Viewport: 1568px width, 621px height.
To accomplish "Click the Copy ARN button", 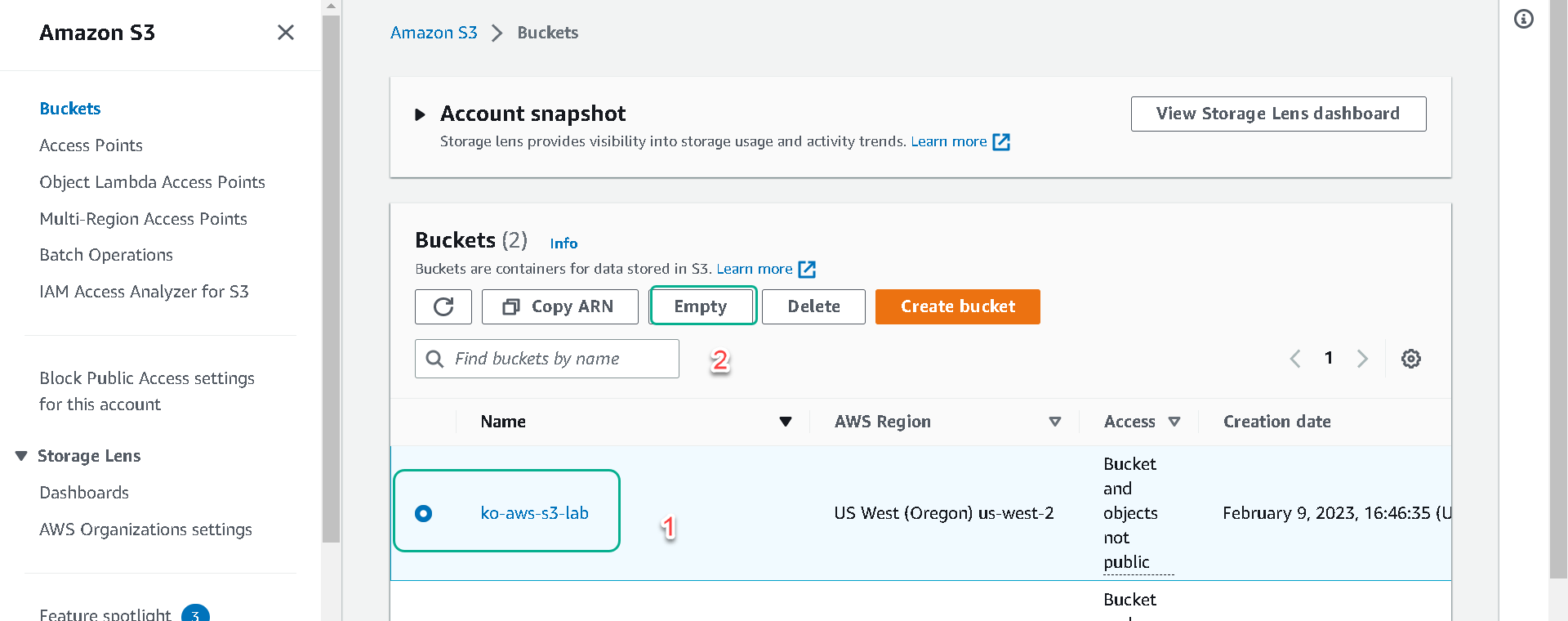I will pyautogui.click(x=560, y=306).
